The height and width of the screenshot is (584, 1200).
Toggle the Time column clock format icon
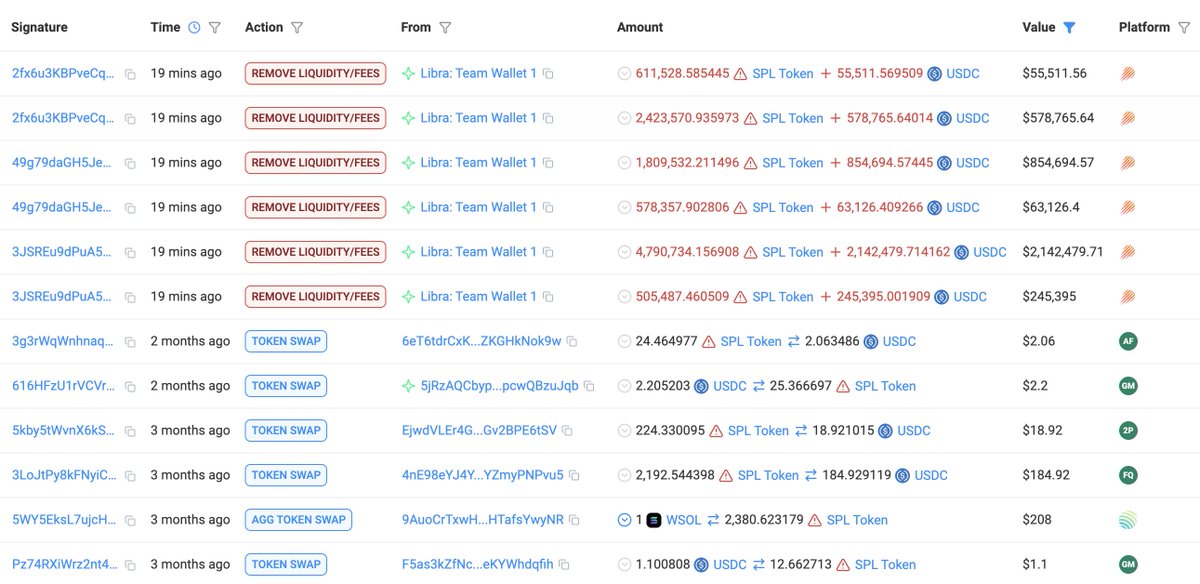click(x=194, y=28)
